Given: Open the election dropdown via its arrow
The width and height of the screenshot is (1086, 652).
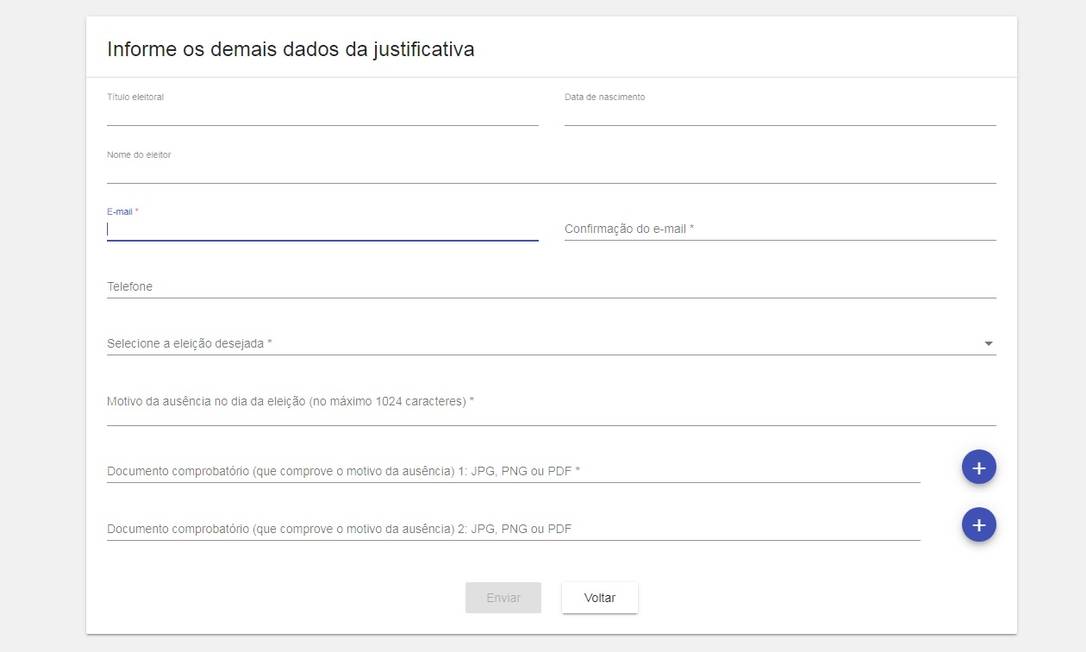Looking at the screenshot, I should [x=988, y=344].
